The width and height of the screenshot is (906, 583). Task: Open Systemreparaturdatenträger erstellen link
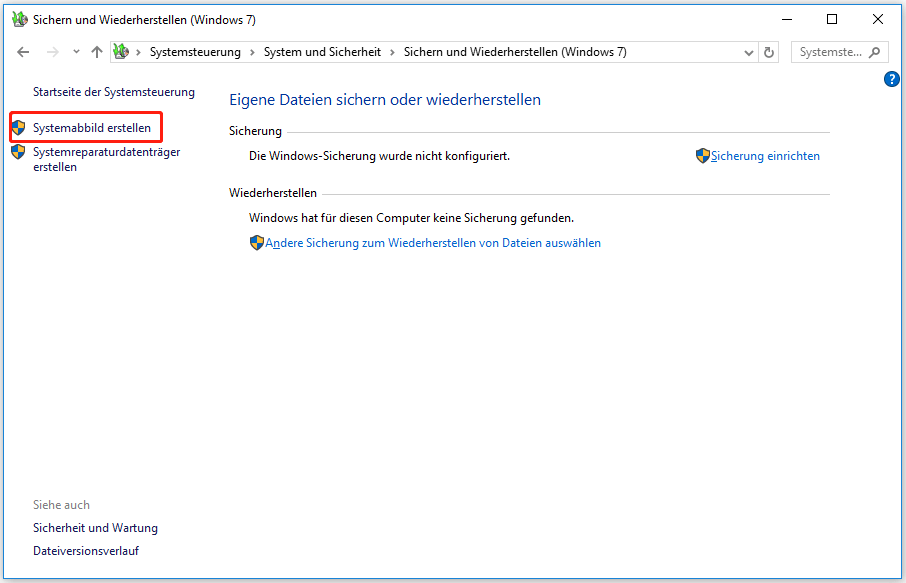[x=107, y=159]
